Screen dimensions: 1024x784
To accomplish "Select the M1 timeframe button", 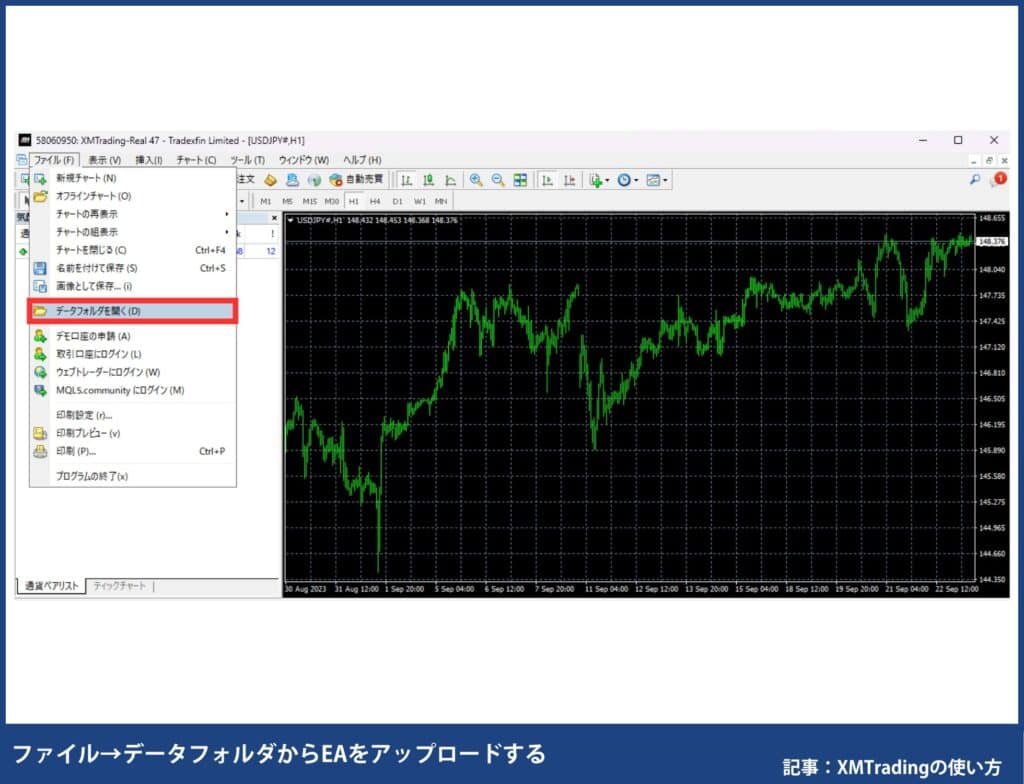I will 266,201.
